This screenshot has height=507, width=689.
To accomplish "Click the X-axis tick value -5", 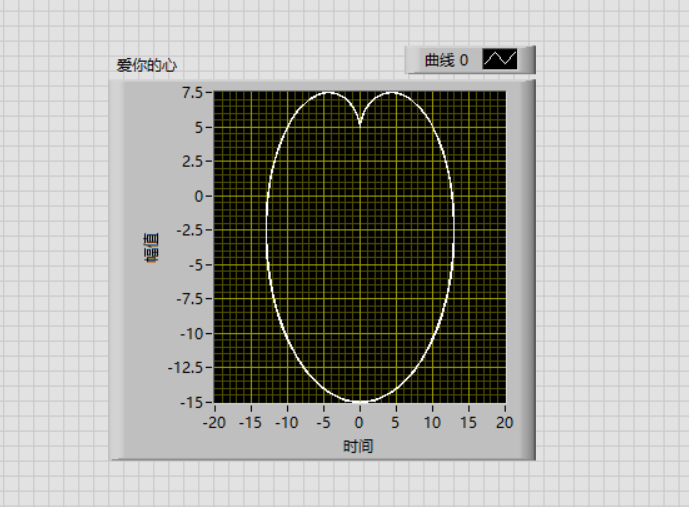I will 323,423.
